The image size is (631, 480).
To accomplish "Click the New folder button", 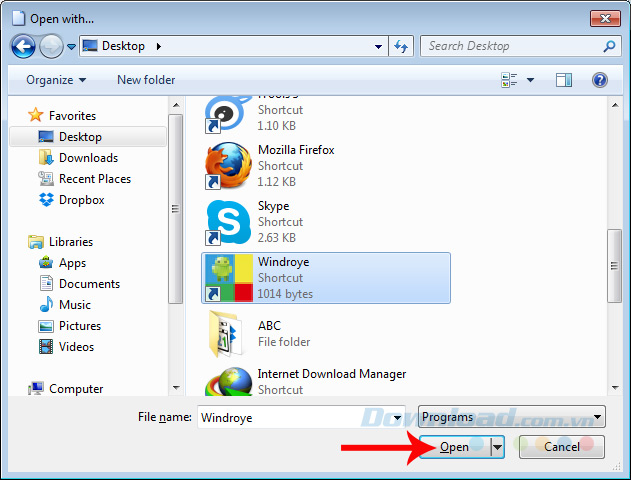I will click(146, 80).
